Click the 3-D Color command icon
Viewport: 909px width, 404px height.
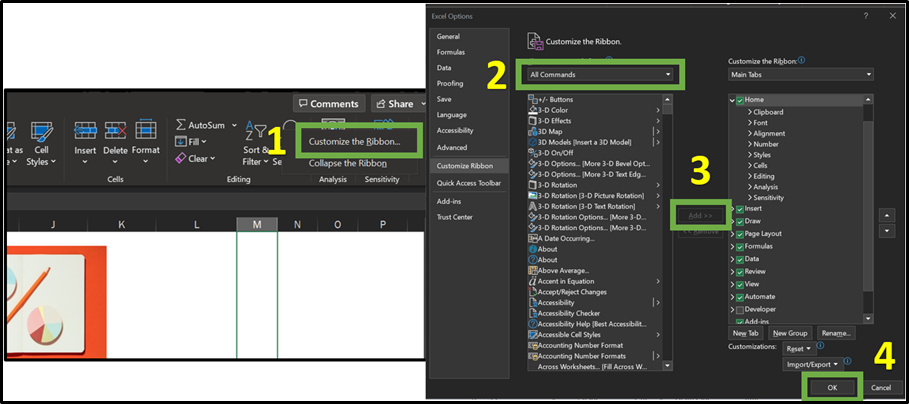coord(533,110)
